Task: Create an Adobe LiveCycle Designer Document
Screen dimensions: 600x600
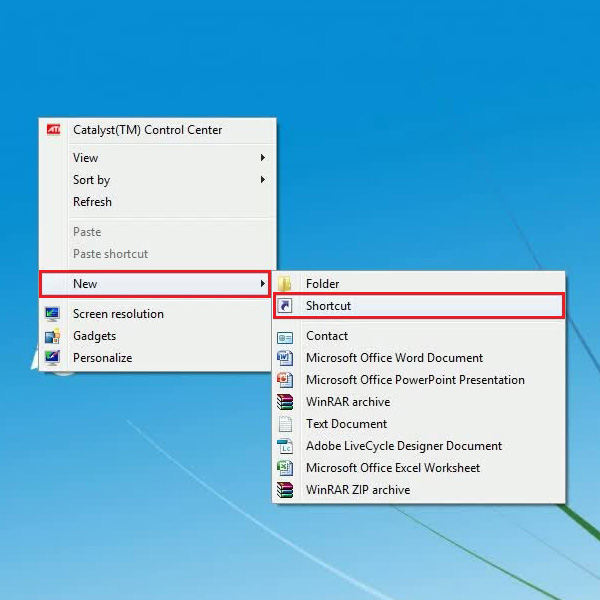Action: (419, 446)
